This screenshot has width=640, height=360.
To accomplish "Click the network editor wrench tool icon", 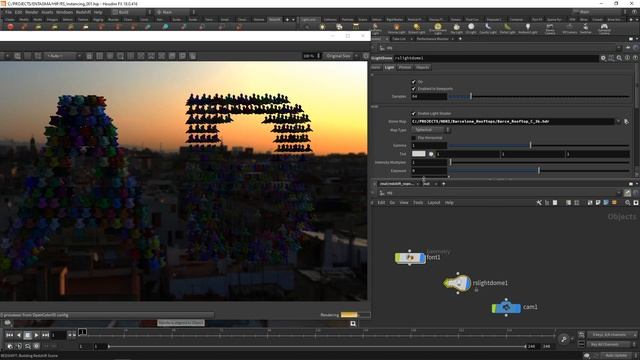I will tap(539, 202).
